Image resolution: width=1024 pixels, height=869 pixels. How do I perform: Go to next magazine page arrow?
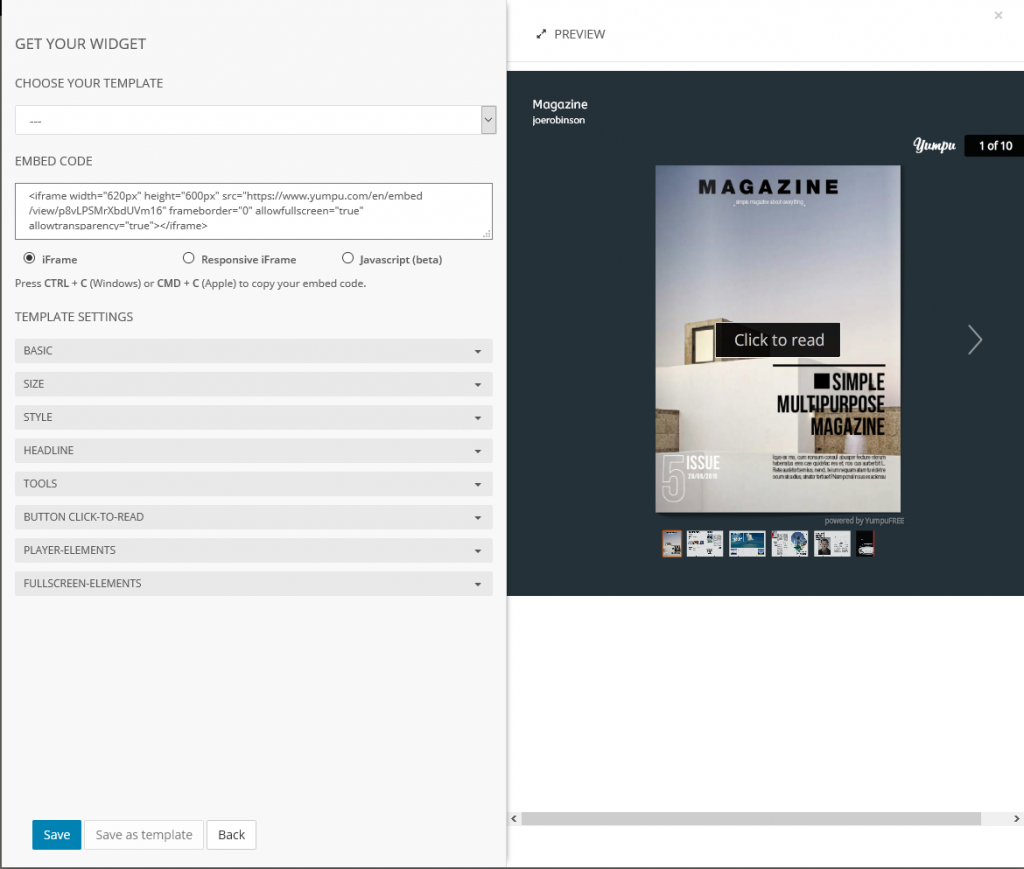[974, 340]
